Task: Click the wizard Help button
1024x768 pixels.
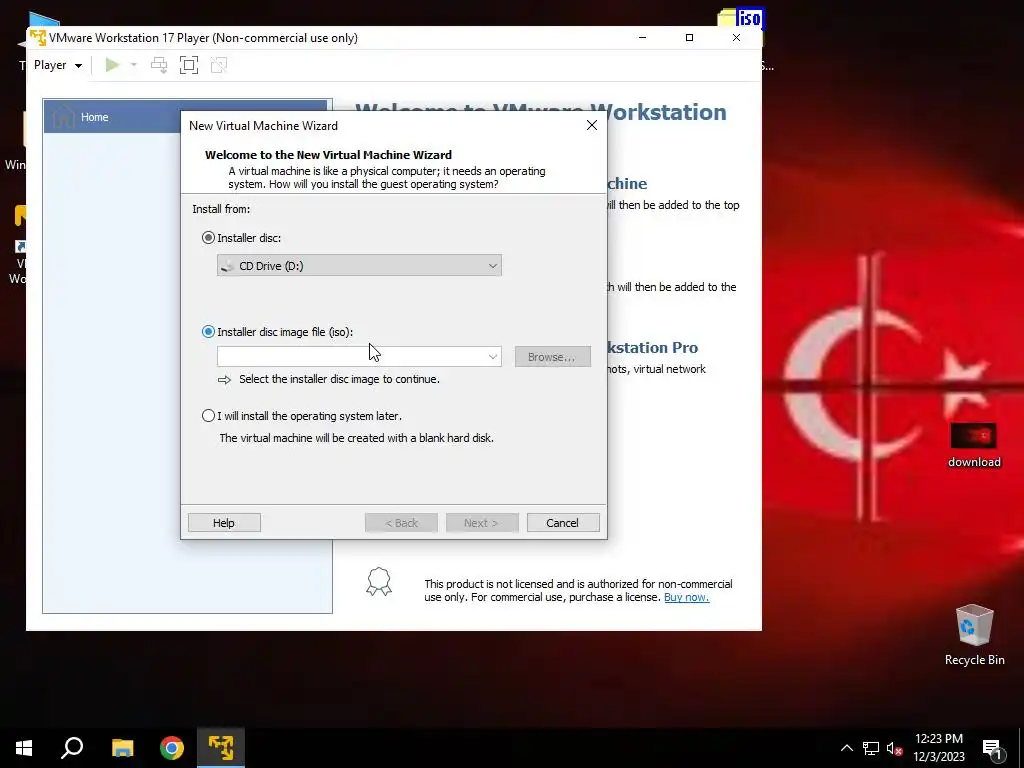Action: 224,522
